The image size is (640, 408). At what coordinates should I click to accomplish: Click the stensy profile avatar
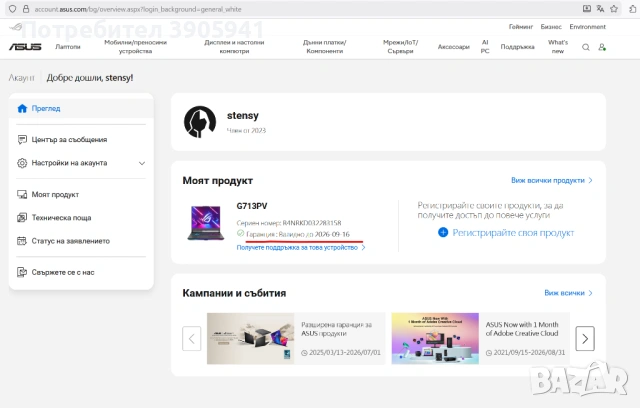click(x=200, y=121)
